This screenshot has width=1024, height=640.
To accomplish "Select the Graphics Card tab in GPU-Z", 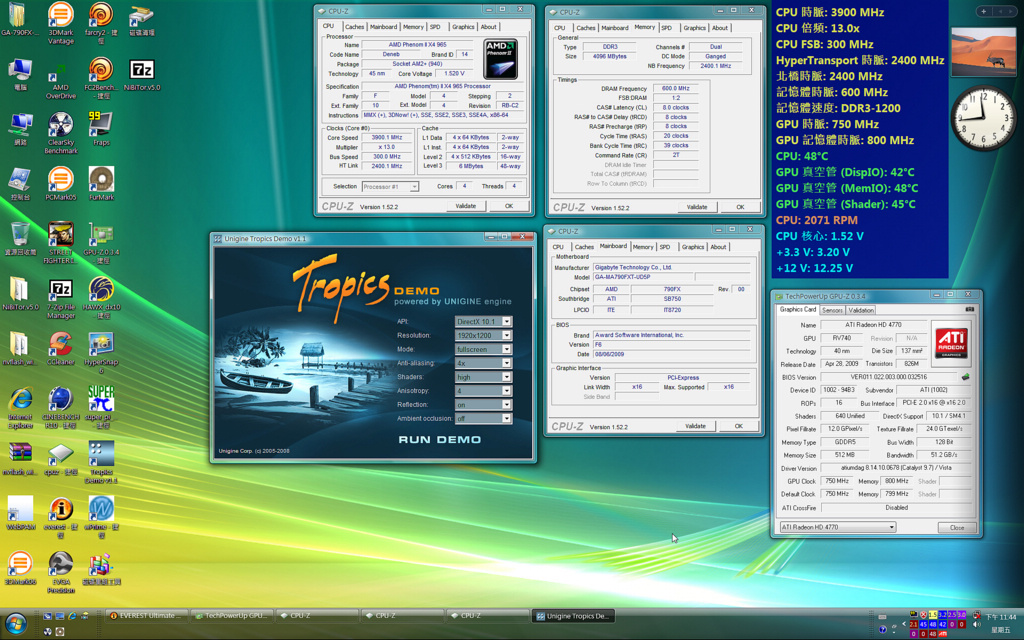I will (797, 310).
